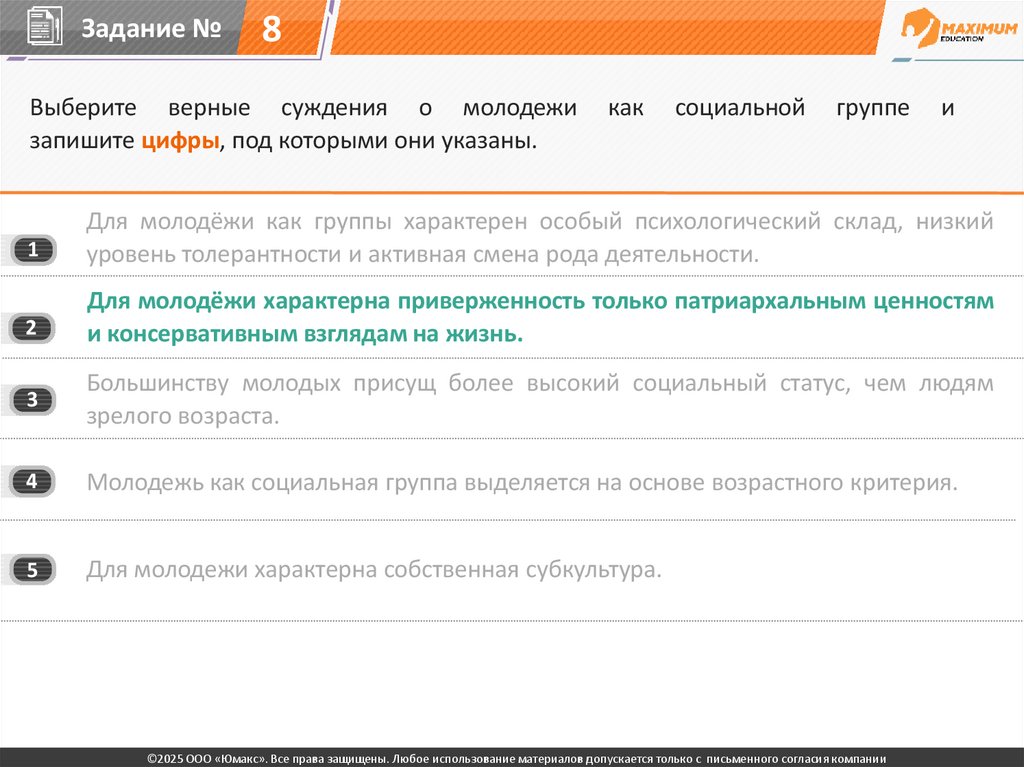The image size is (1024, 767).
Task: Select answer number badge 5
Action: tap(32, 570)
